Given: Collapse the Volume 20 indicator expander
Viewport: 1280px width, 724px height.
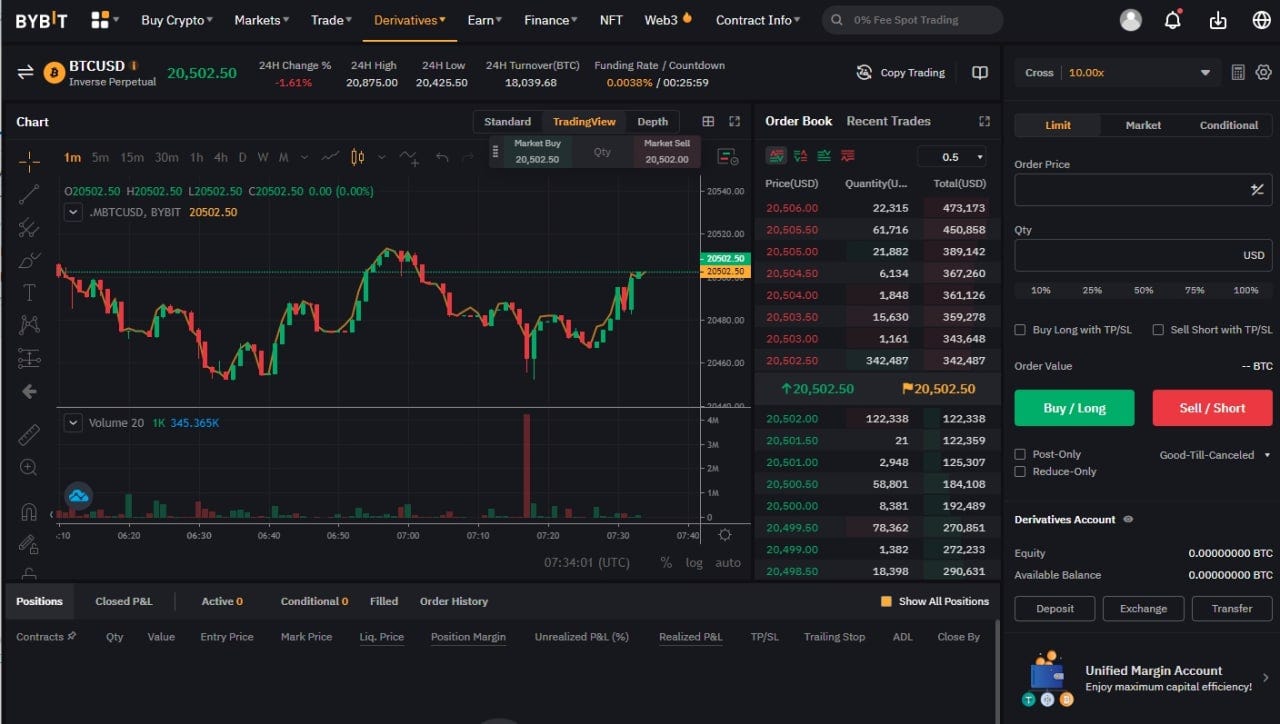Looking at the screenshot, I should [x=73, y=422].
